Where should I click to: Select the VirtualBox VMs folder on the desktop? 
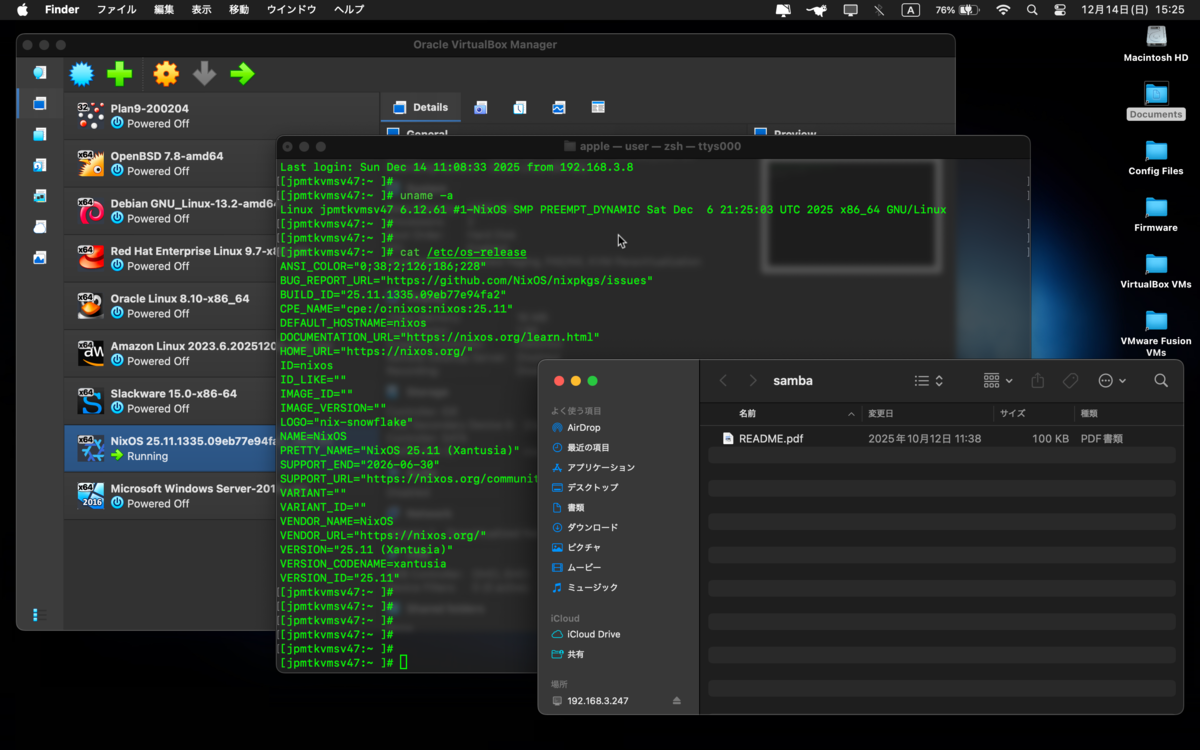1156,272
